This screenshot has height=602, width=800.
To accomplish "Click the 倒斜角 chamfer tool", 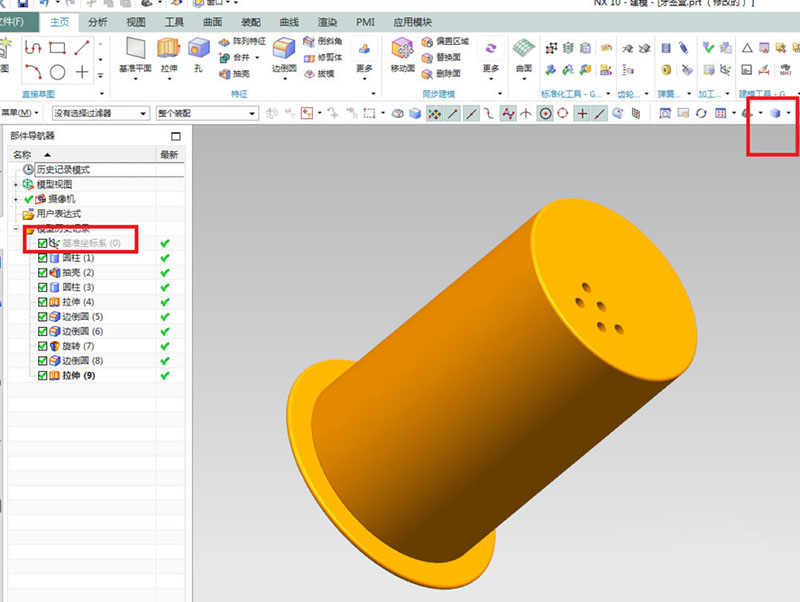I will click(322, 41).
